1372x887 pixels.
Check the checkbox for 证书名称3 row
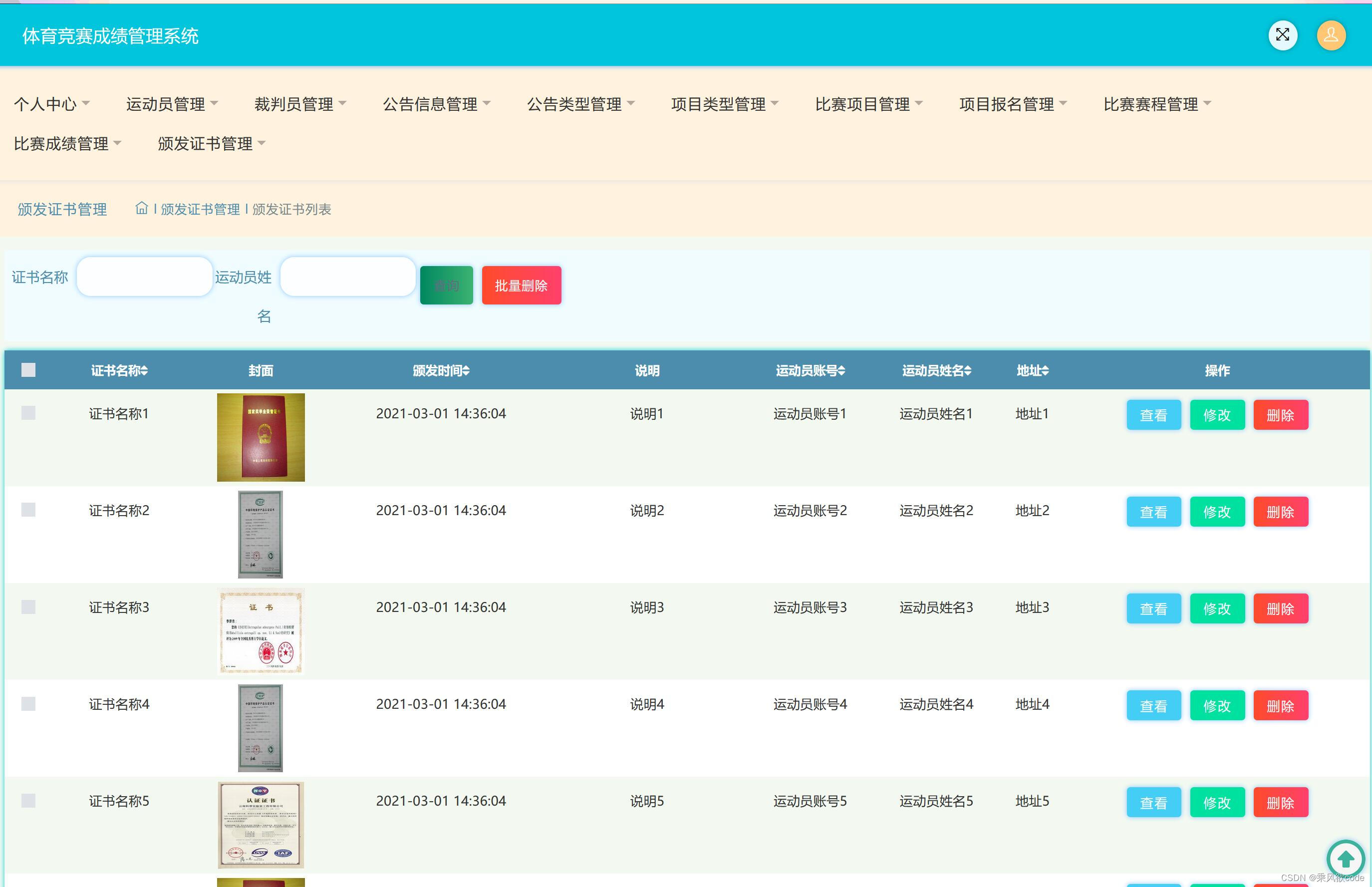(x=28, y=607)
